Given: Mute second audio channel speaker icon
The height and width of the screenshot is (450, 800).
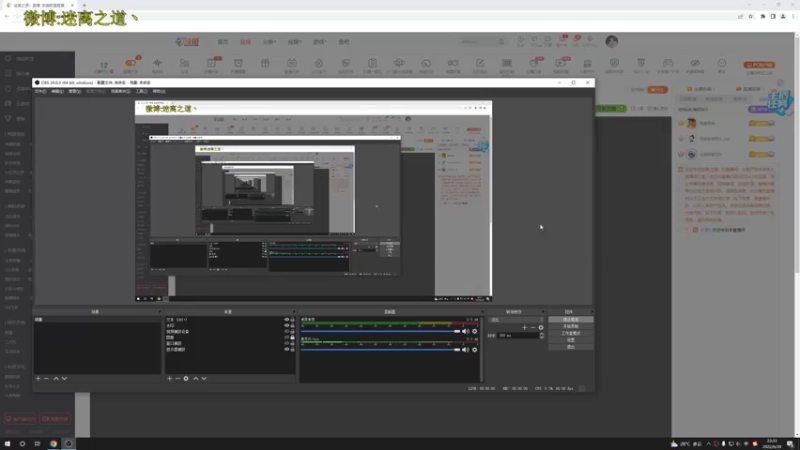Looking at the screenshot, I should click(465, 349).
